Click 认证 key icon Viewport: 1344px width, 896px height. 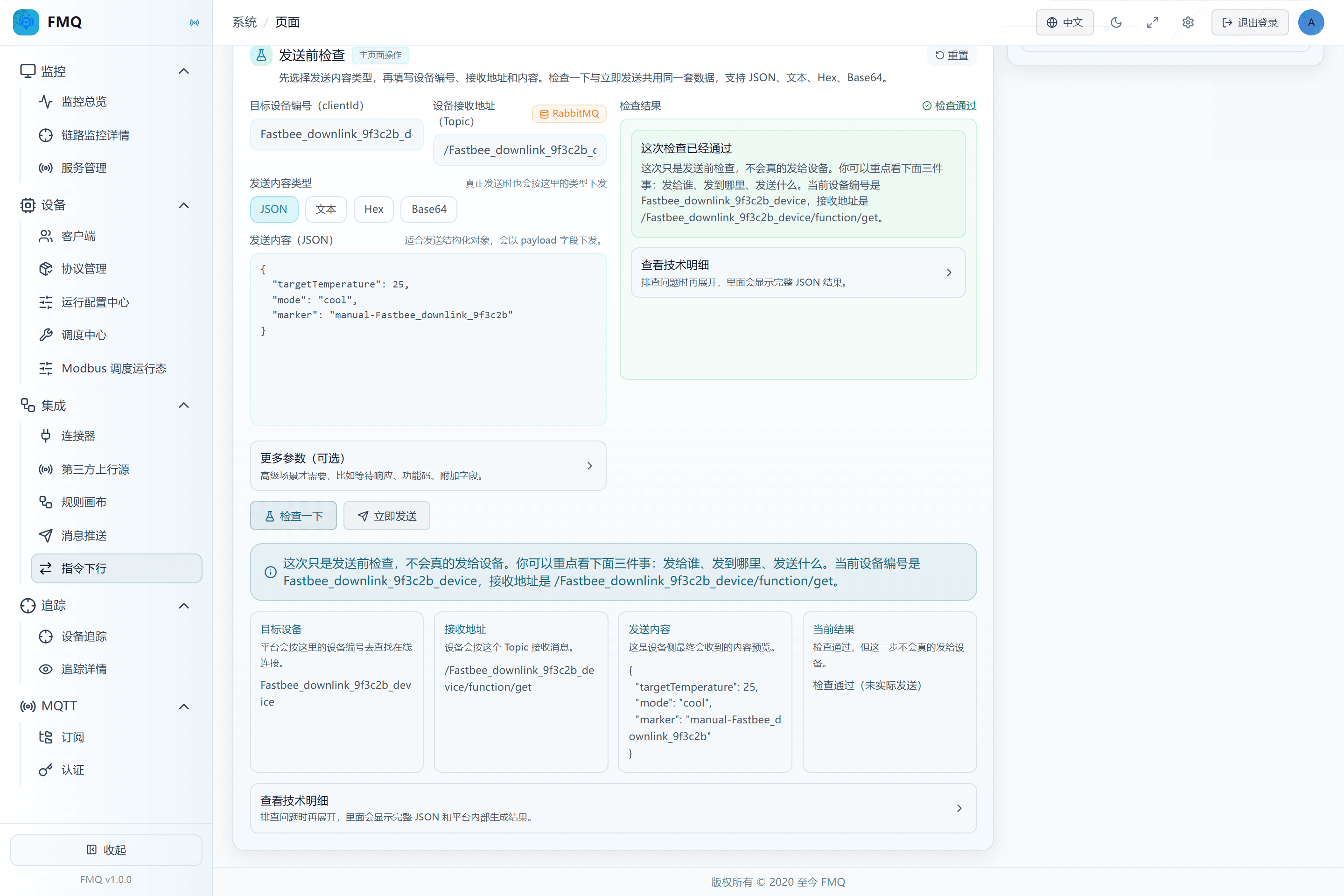[46, 770]
